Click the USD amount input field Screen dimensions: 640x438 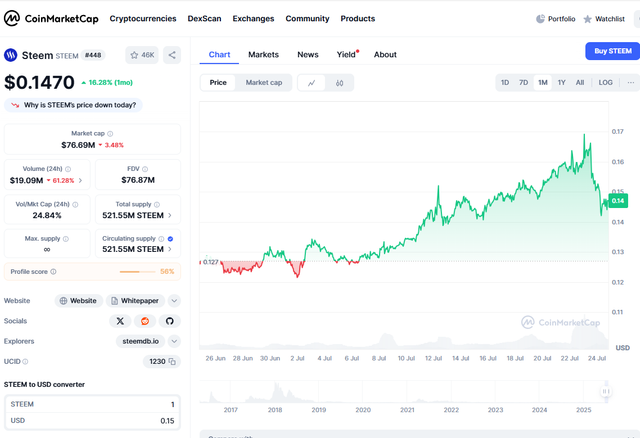pos(92,421)
